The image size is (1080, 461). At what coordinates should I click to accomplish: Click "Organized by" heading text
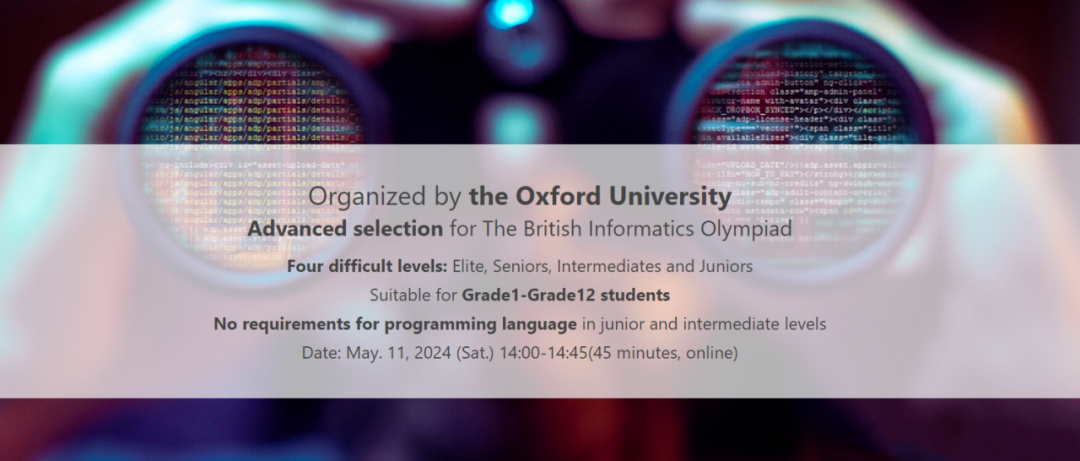384,198
